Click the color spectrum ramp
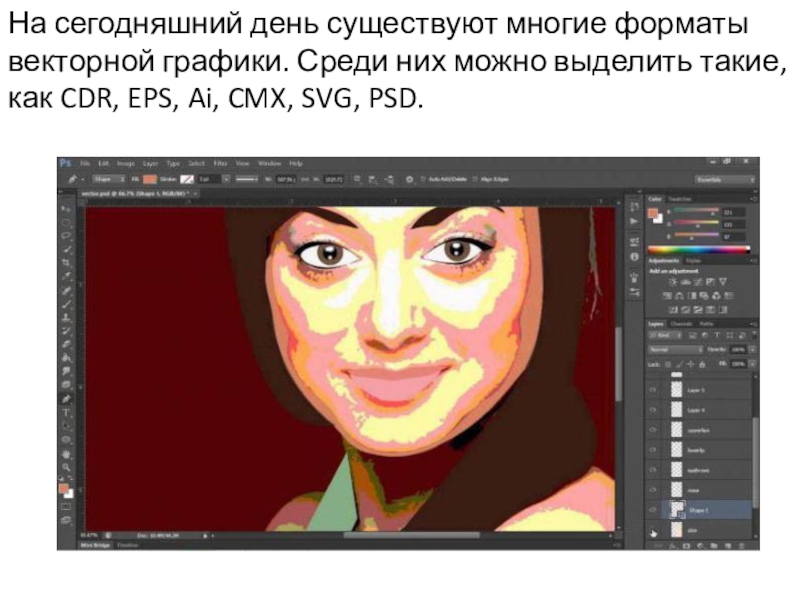This screenshot has width=800, height=600. 699,249
